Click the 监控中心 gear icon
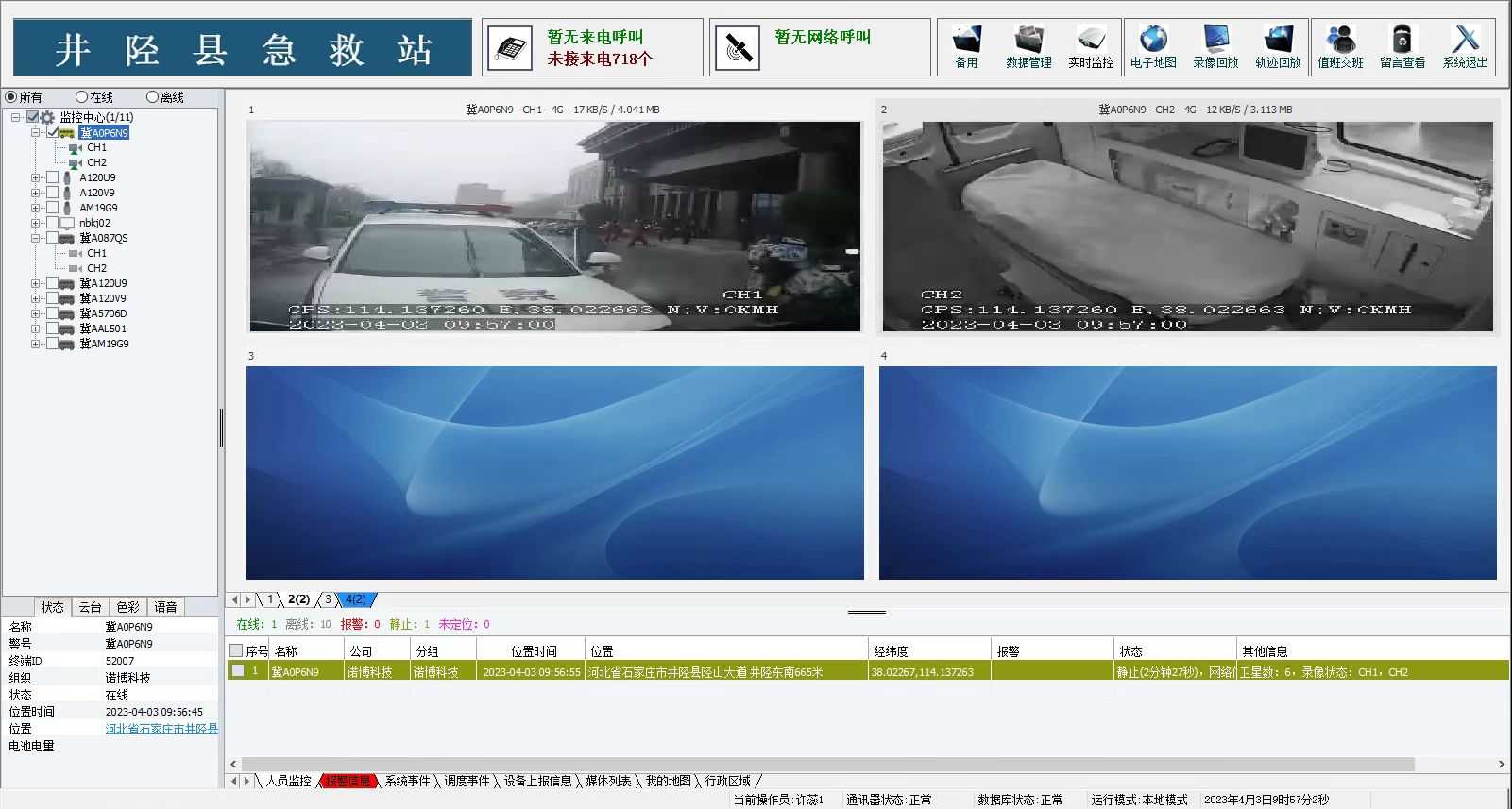 (48, 117)
